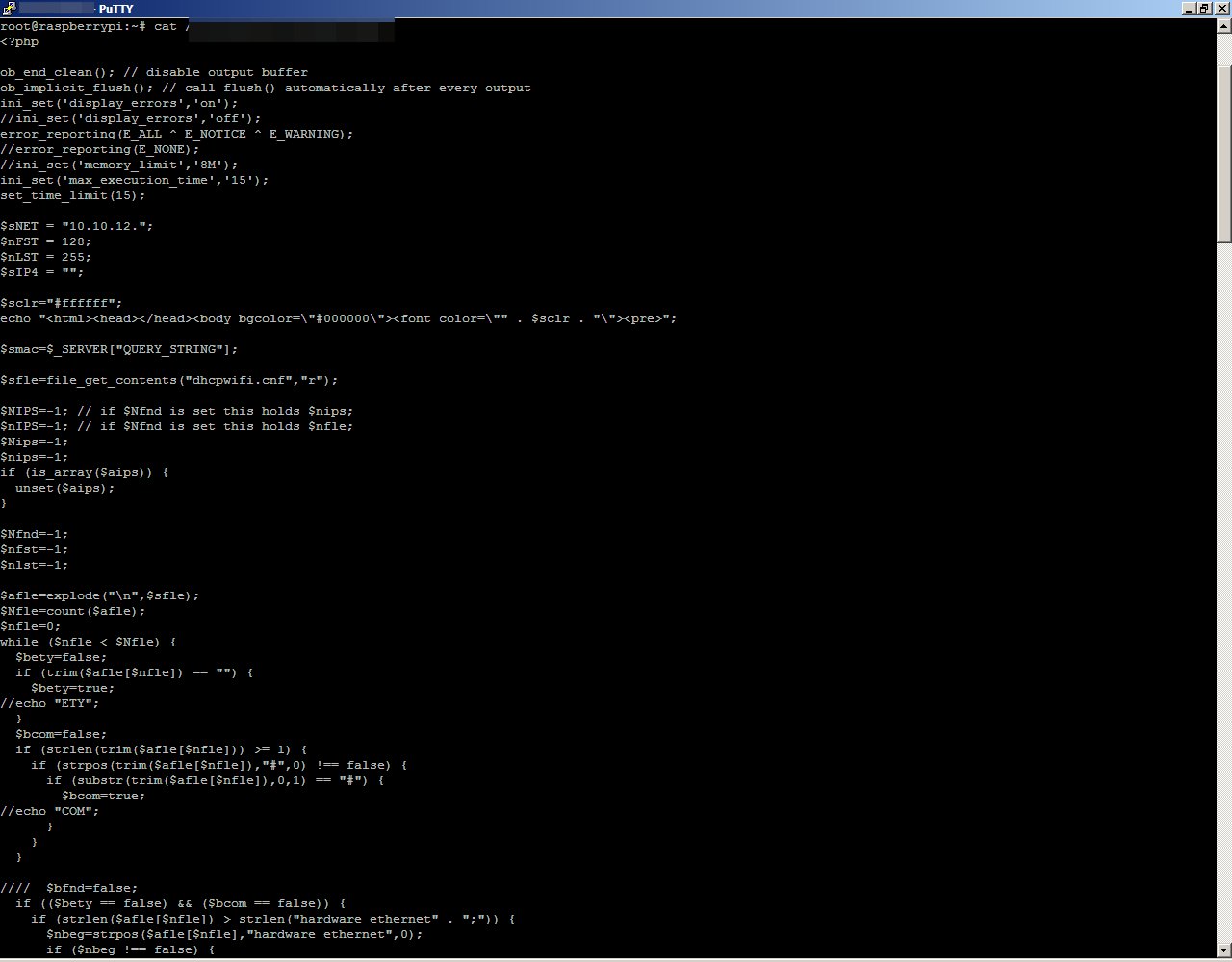
Task: Click the $bcom=false line
Action: (62, 734)
